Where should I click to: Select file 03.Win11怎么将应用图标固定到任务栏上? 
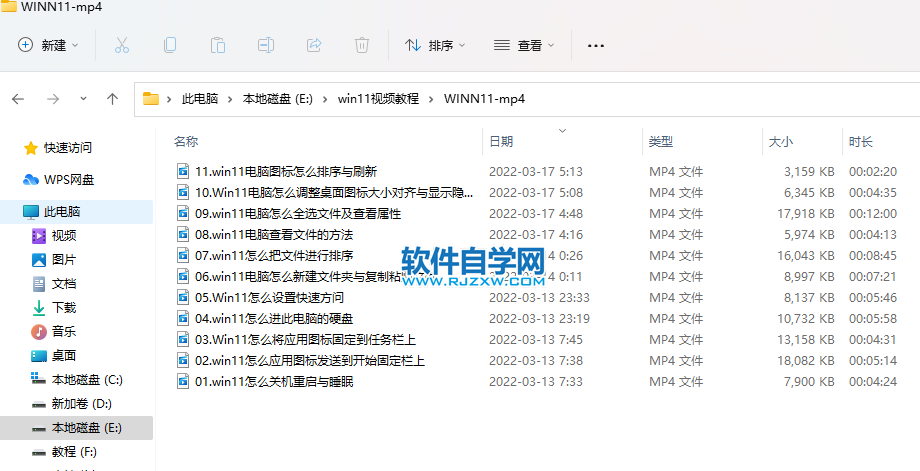pyautogui.click(x=306, y=340)
